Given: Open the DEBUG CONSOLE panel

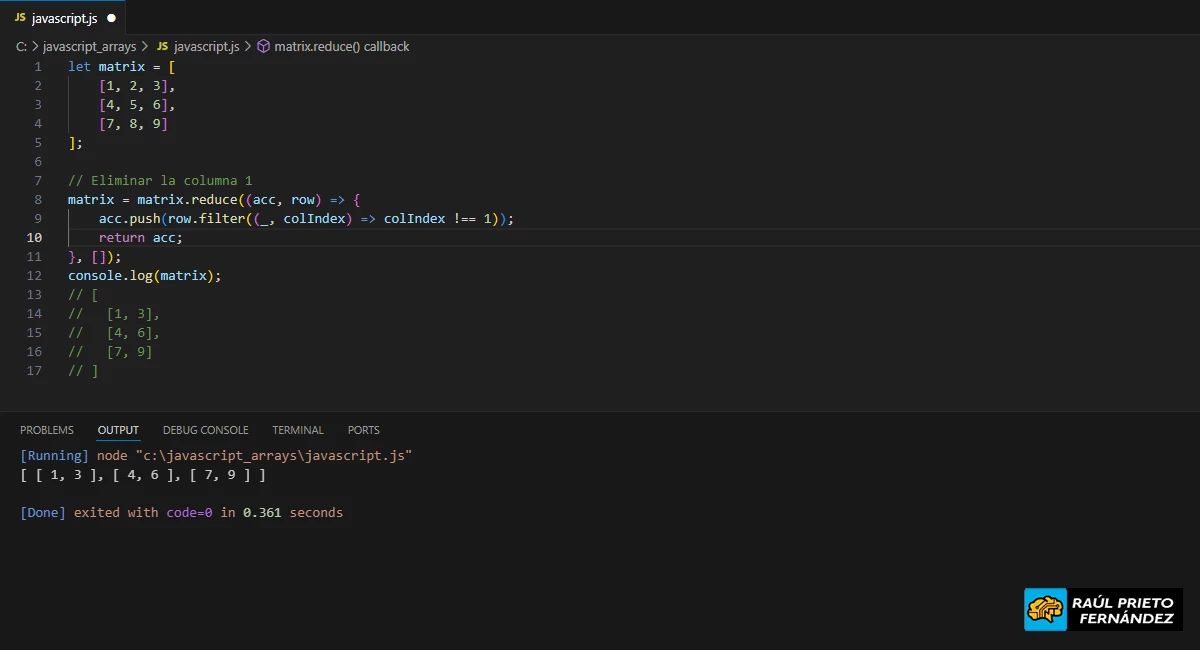Looking at the screenshot, I should pyautogui.click(x=205, y=429).
